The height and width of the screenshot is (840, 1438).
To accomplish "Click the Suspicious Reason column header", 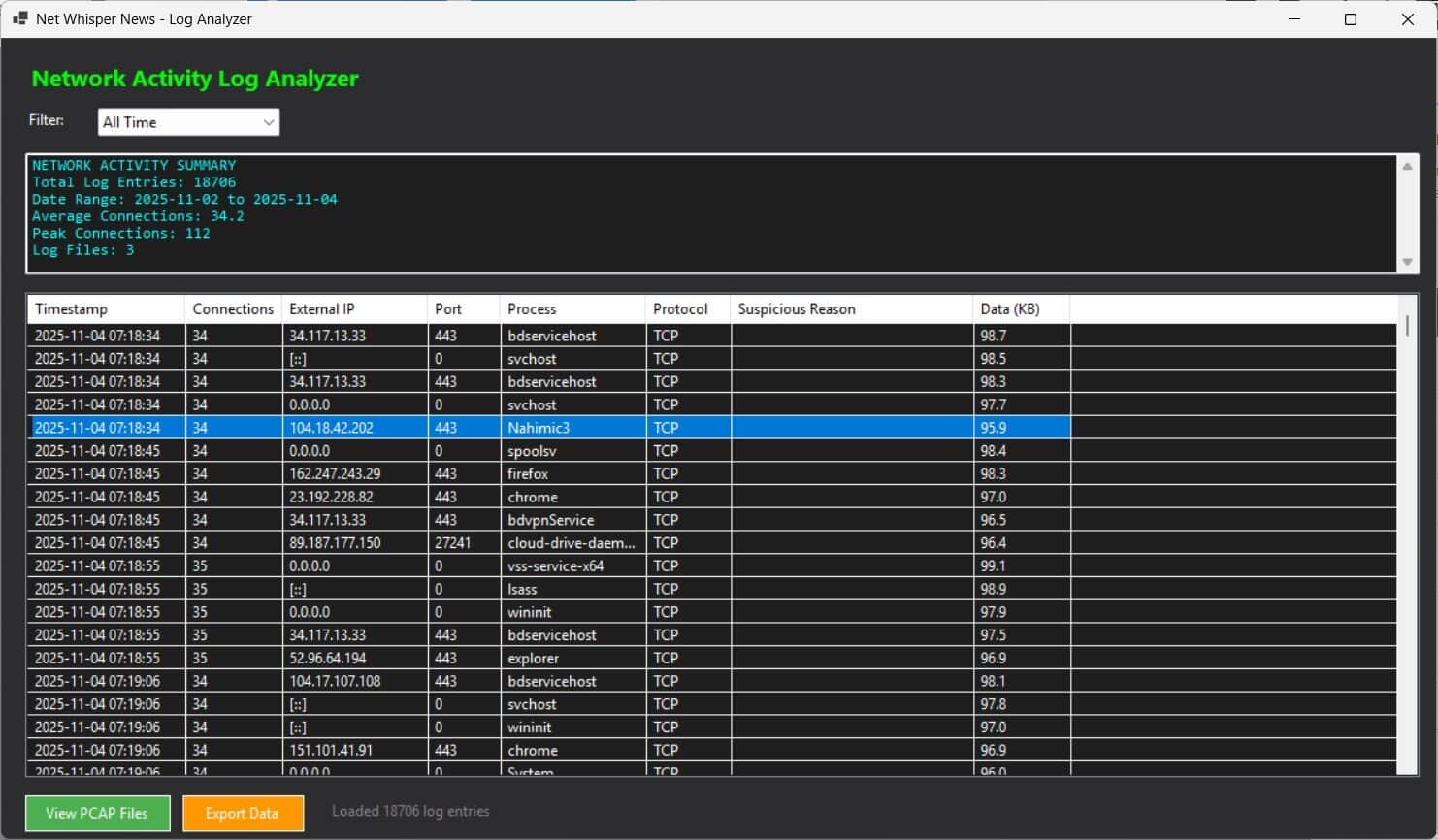I will 851,309.
